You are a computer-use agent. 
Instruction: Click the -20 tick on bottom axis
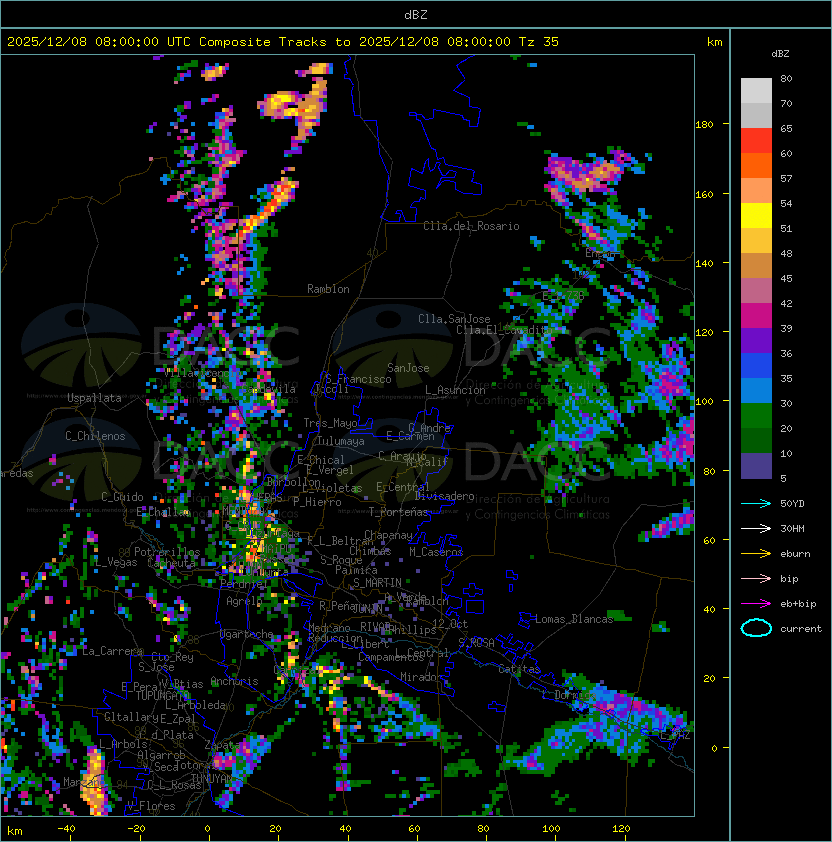(136, 829)
